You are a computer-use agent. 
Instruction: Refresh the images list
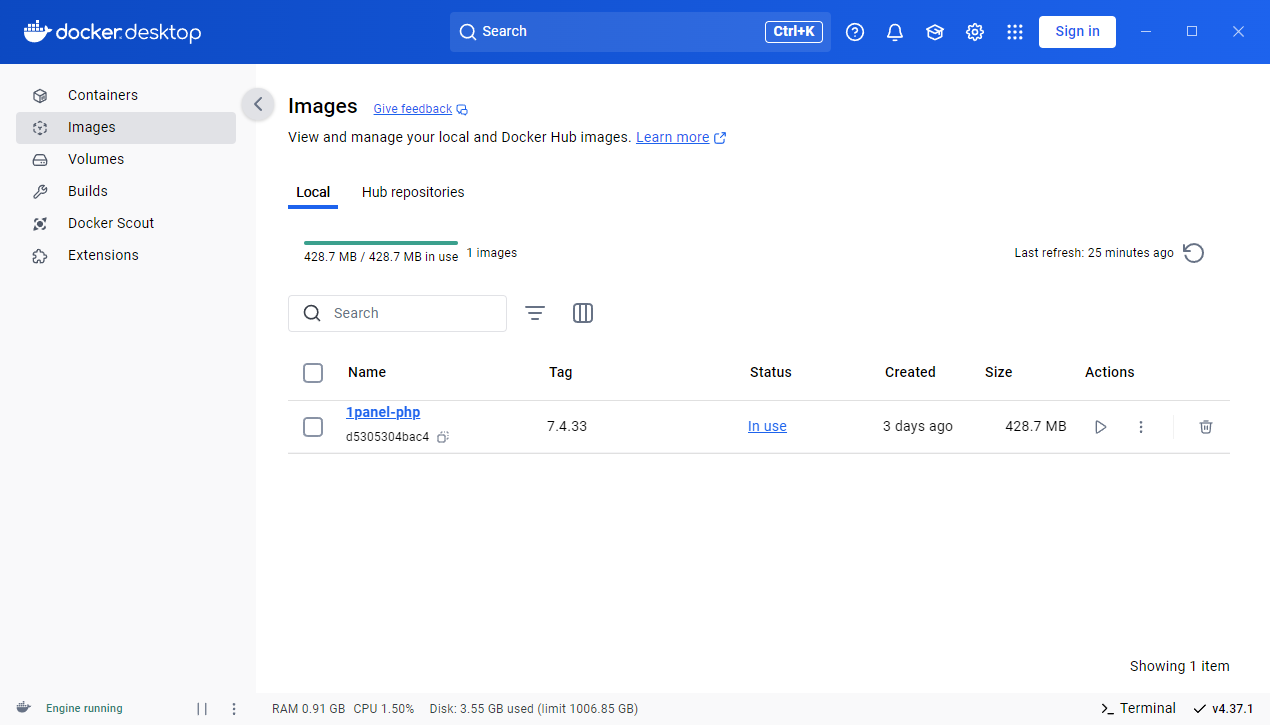tap(1193, 253)
